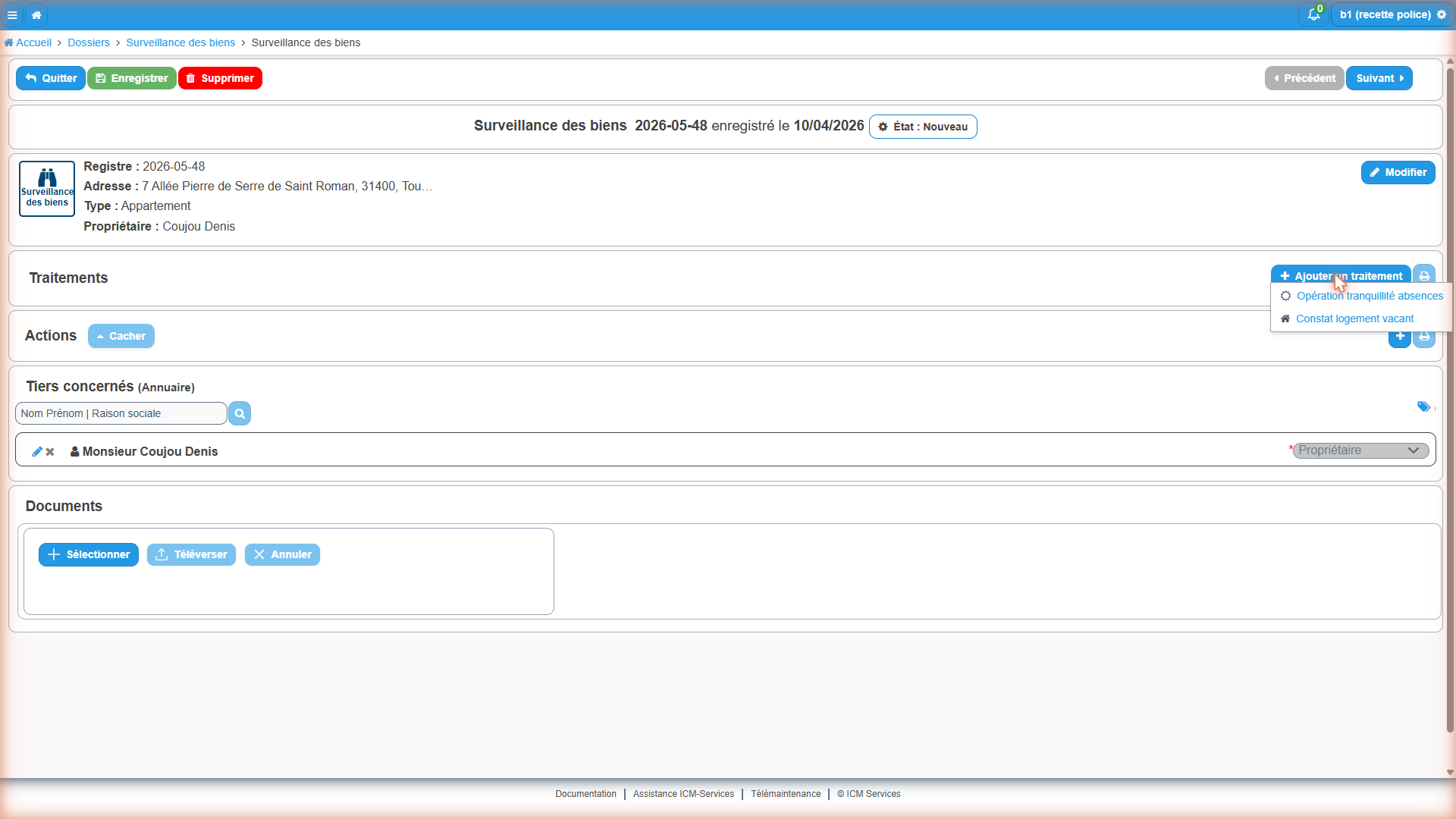Image resolution: width=1456 pixels, height=819 pixels.
Task: Remove Monsieur Coujou Denis with X icon
Action: [x=50, y=452]
